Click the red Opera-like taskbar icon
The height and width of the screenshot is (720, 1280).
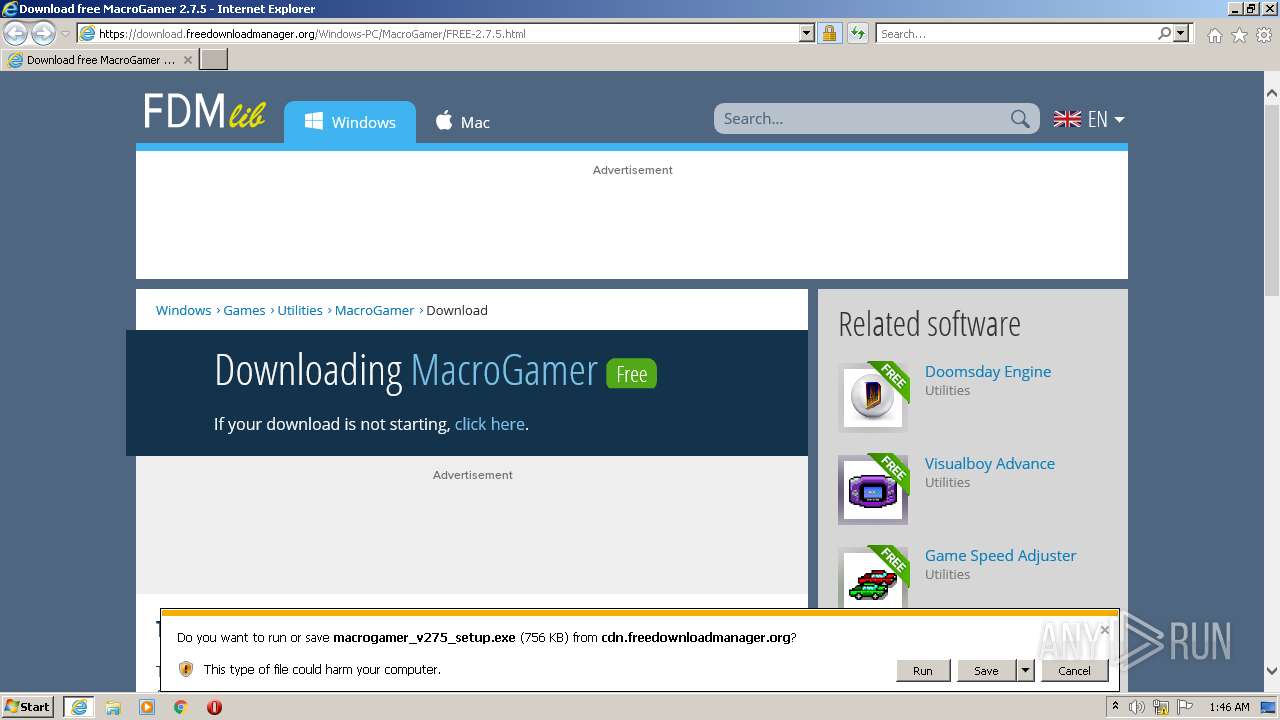click(214, 707)
